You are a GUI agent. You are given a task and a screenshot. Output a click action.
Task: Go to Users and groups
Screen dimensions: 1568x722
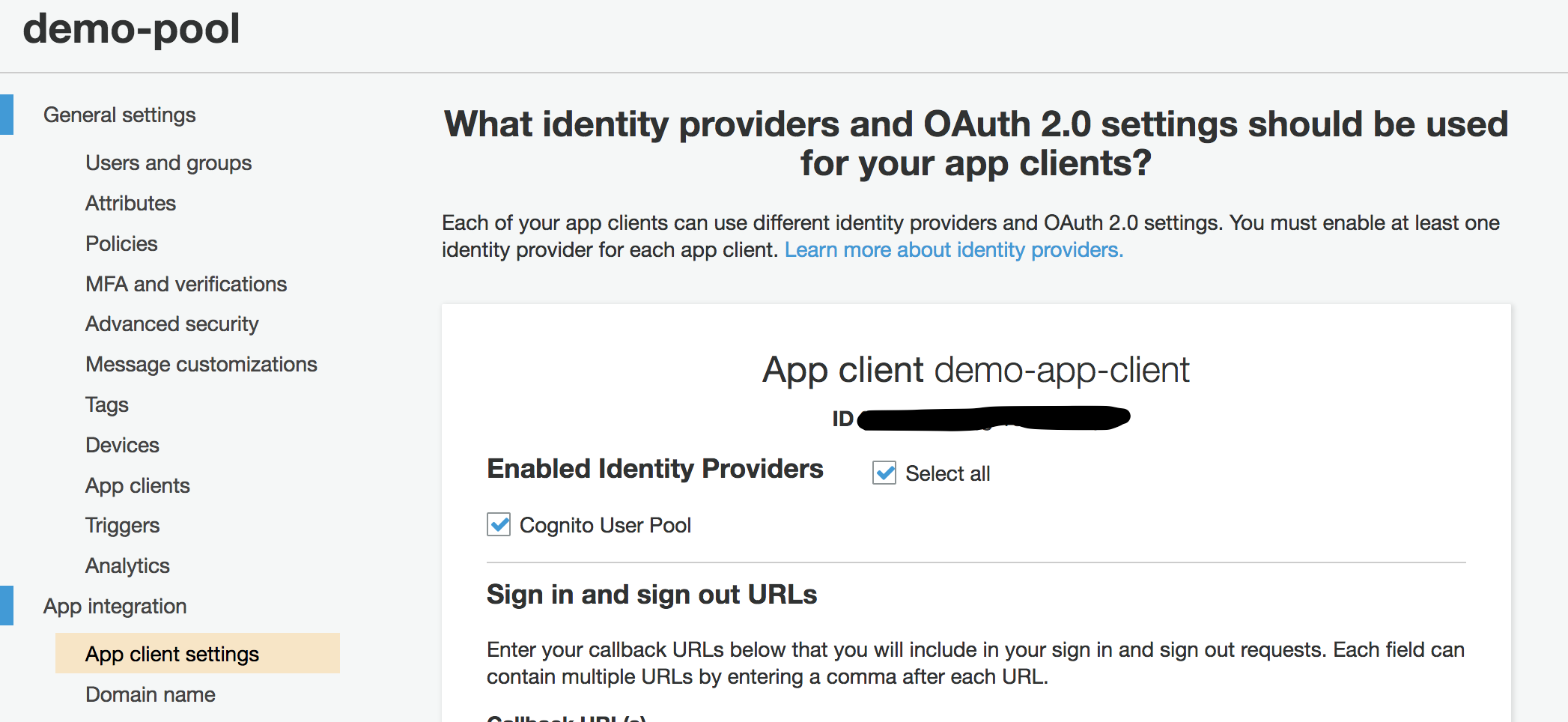click(168, 163)
